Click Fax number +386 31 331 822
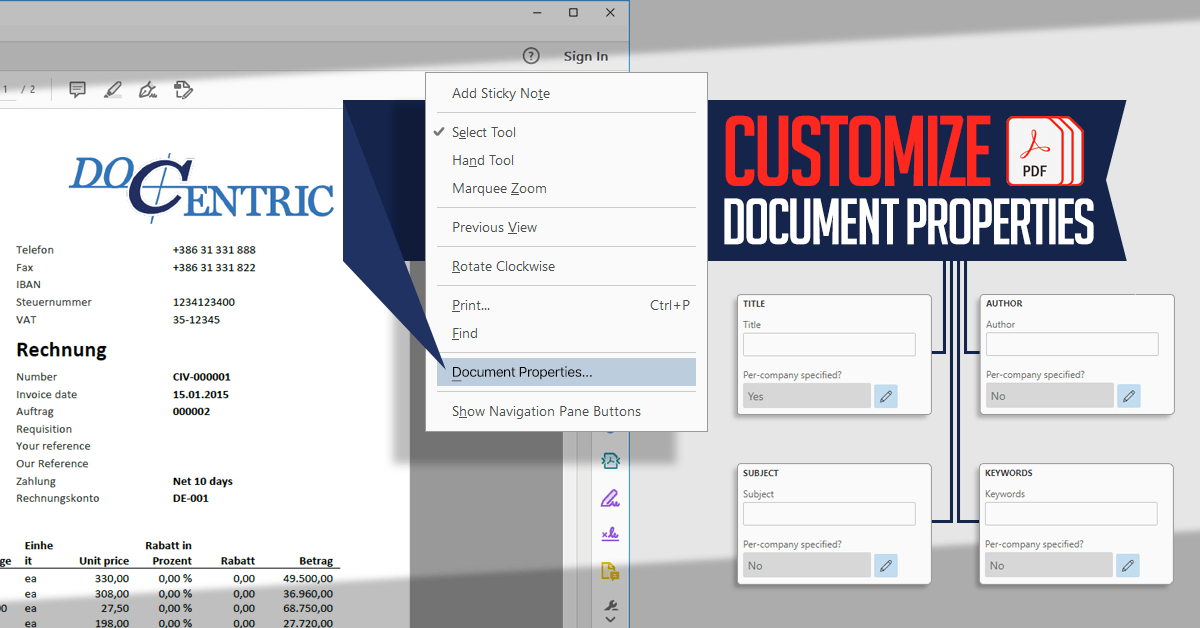 coord(214,268)
